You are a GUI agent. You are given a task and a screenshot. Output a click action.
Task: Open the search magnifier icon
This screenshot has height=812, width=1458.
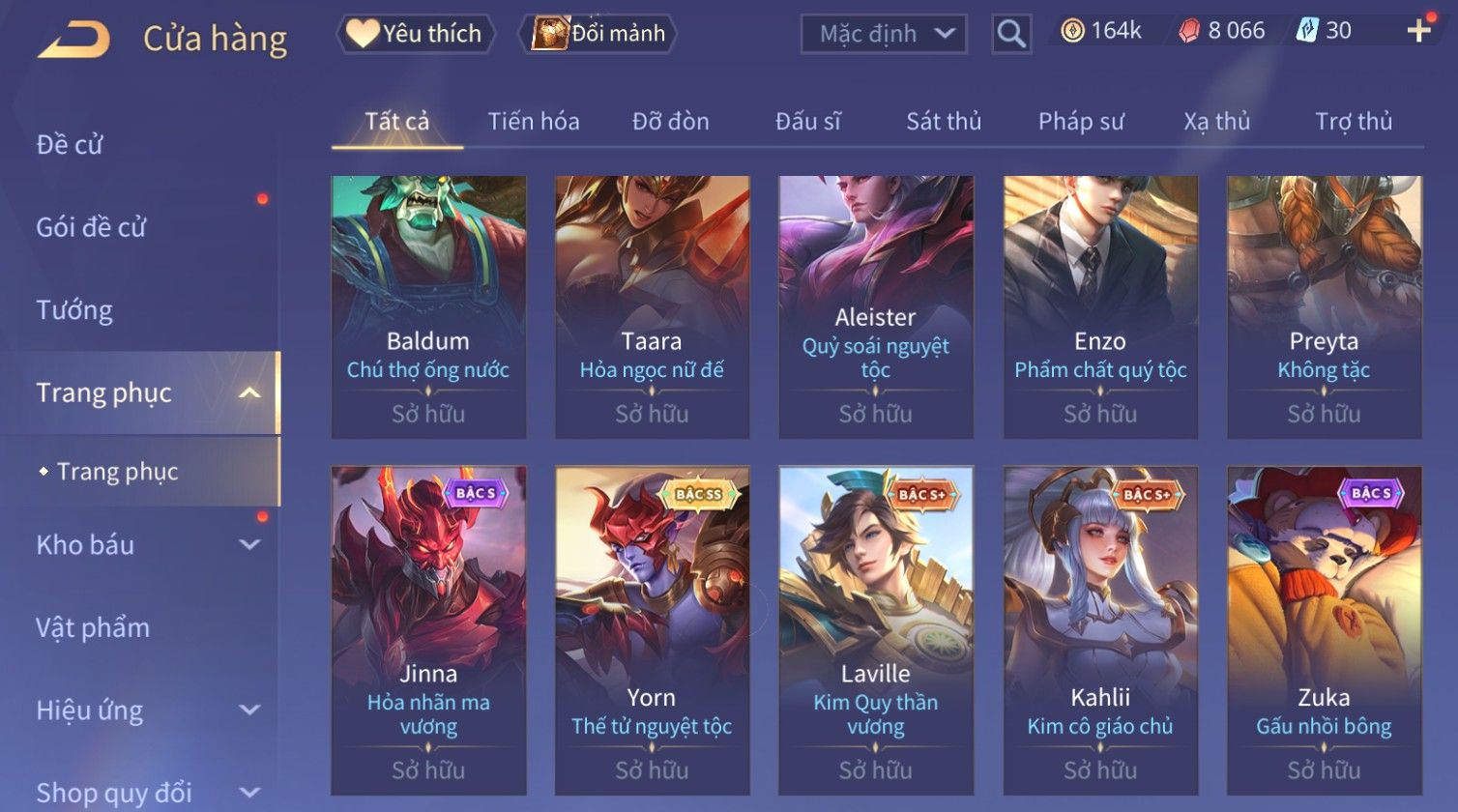pos(1011,34)
